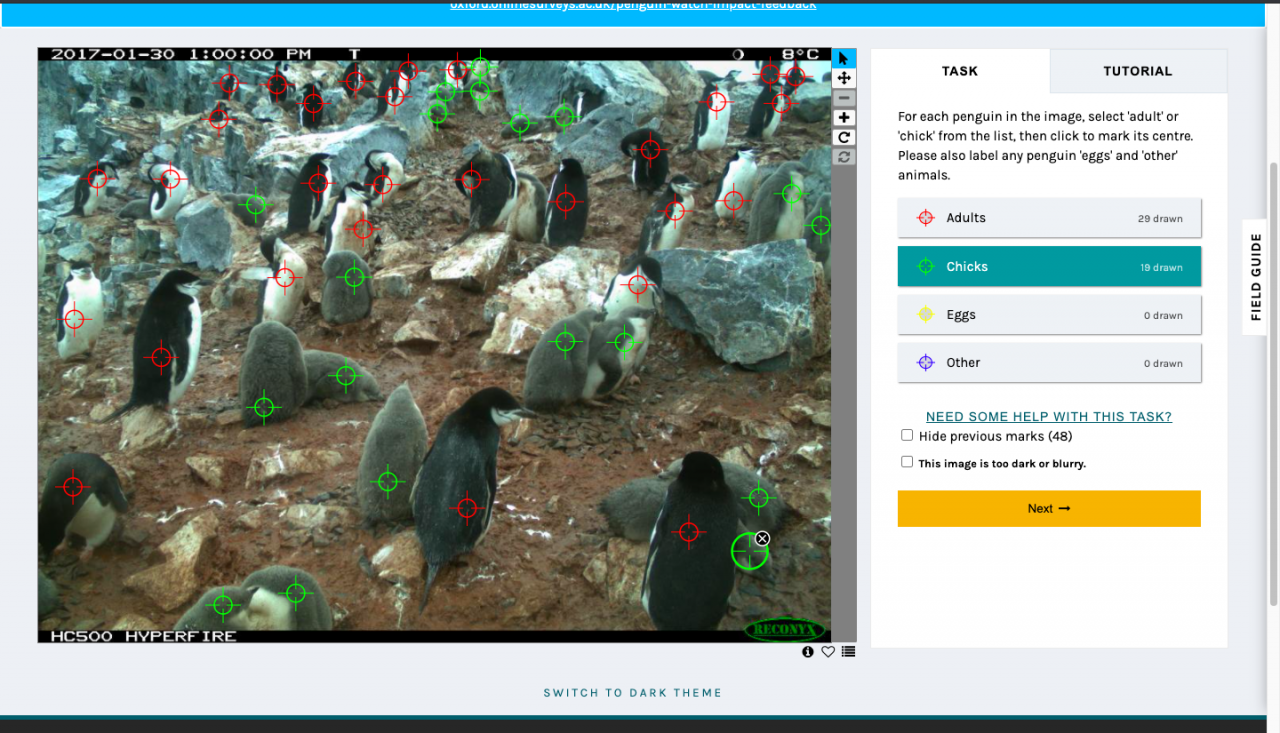Choose the Eggs marking tool

[1049, 315]
